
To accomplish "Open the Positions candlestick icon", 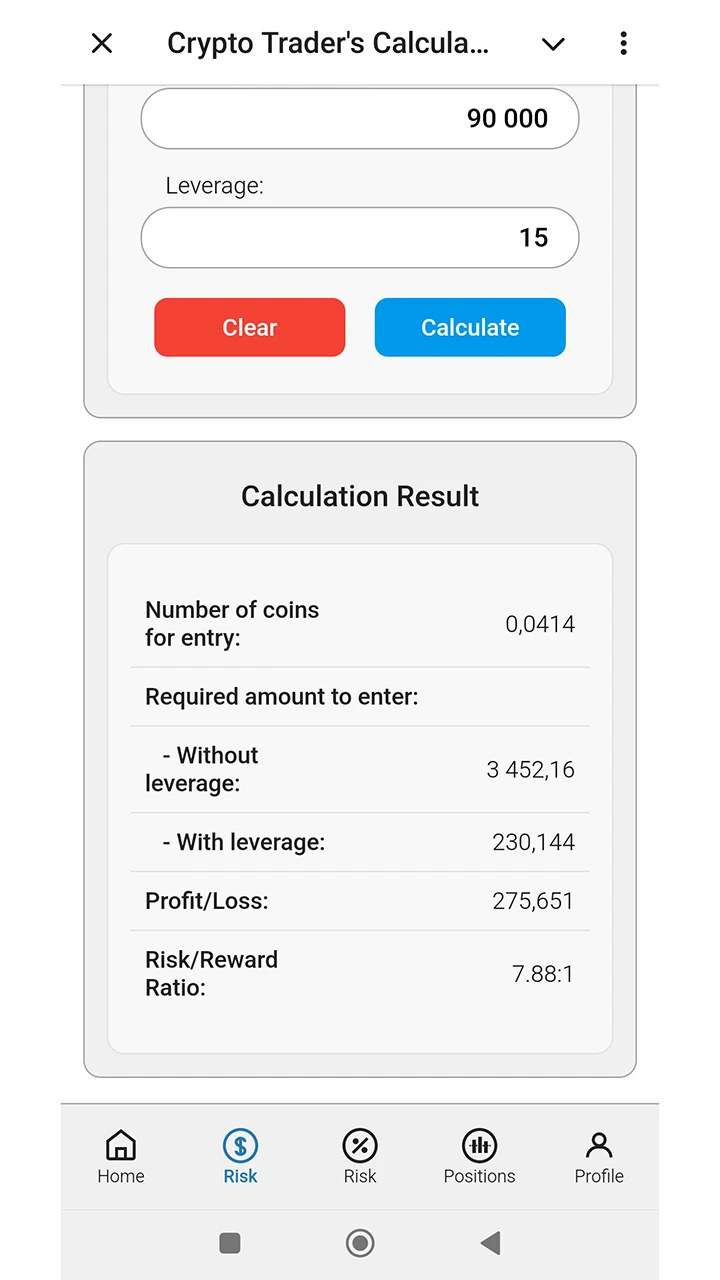I will (479, 1145).
